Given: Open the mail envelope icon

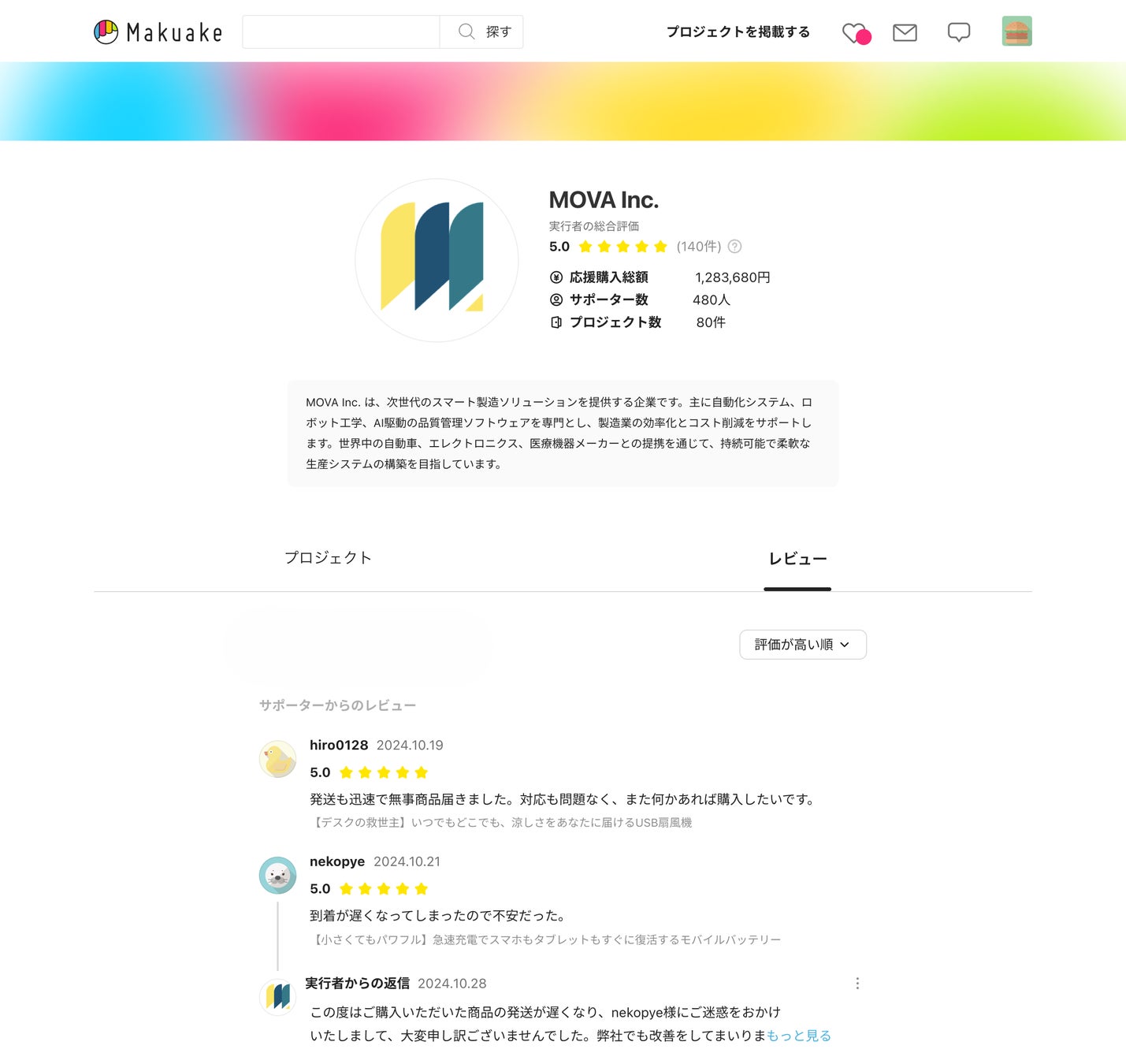Looking at the screenshot, I should (x=905, y=32).
